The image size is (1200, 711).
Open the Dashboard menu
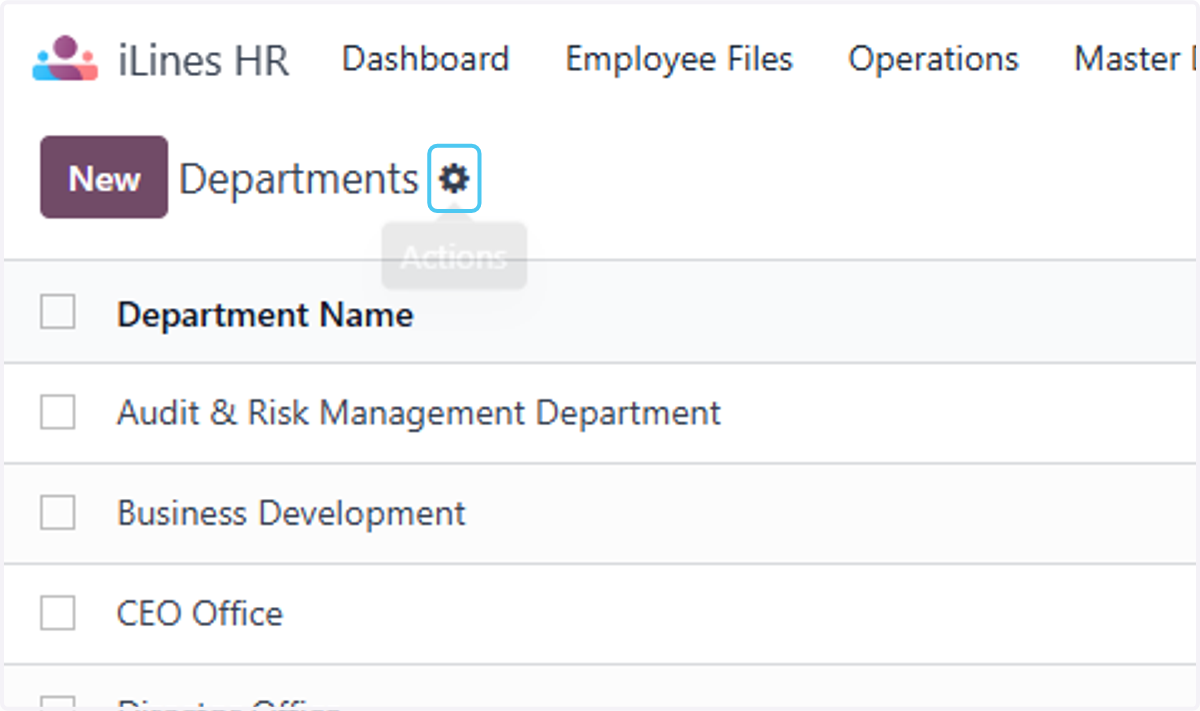(x=426, y=59)
